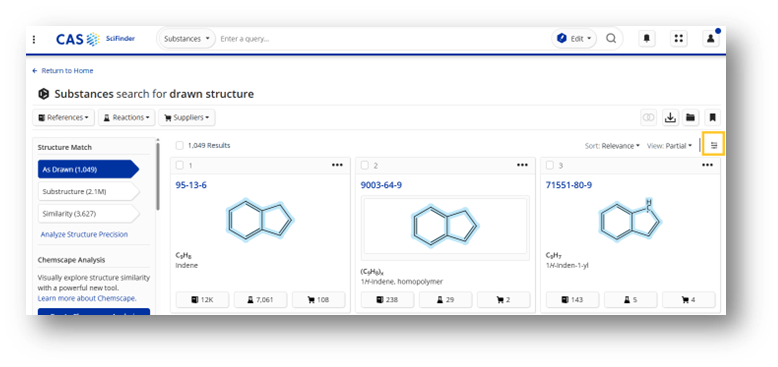The image size is (778, 367).
Task: Click the combine answer sets icon
Action: [x=648, y=118]
